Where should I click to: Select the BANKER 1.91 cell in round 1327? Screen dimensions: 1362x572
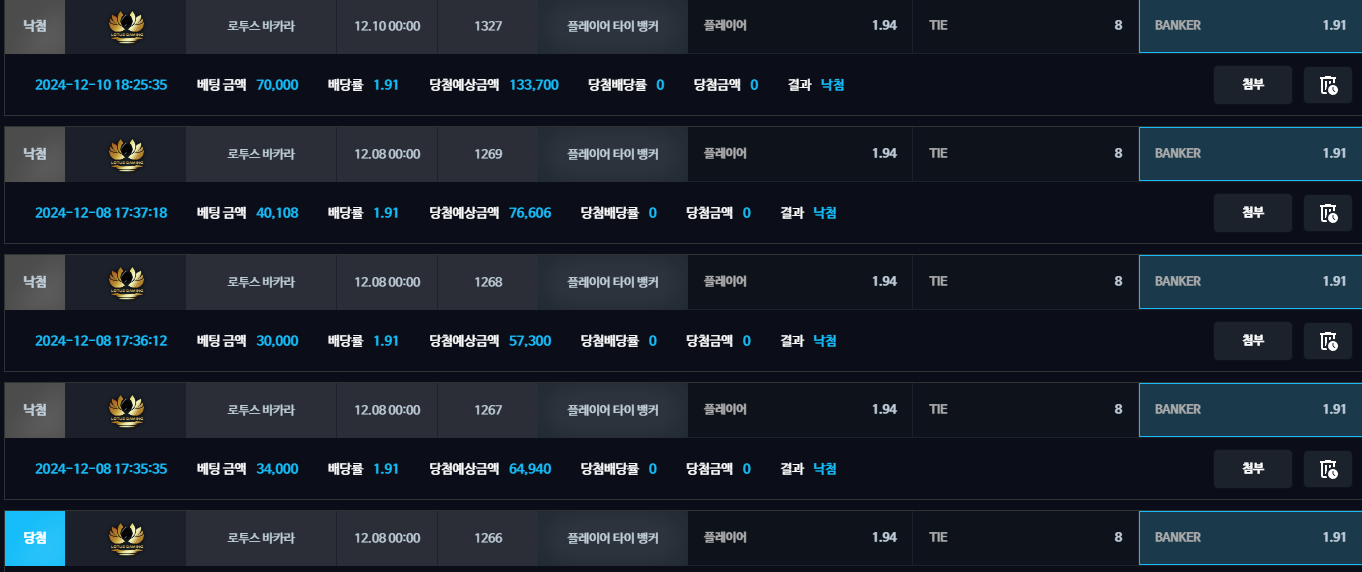1249,26
